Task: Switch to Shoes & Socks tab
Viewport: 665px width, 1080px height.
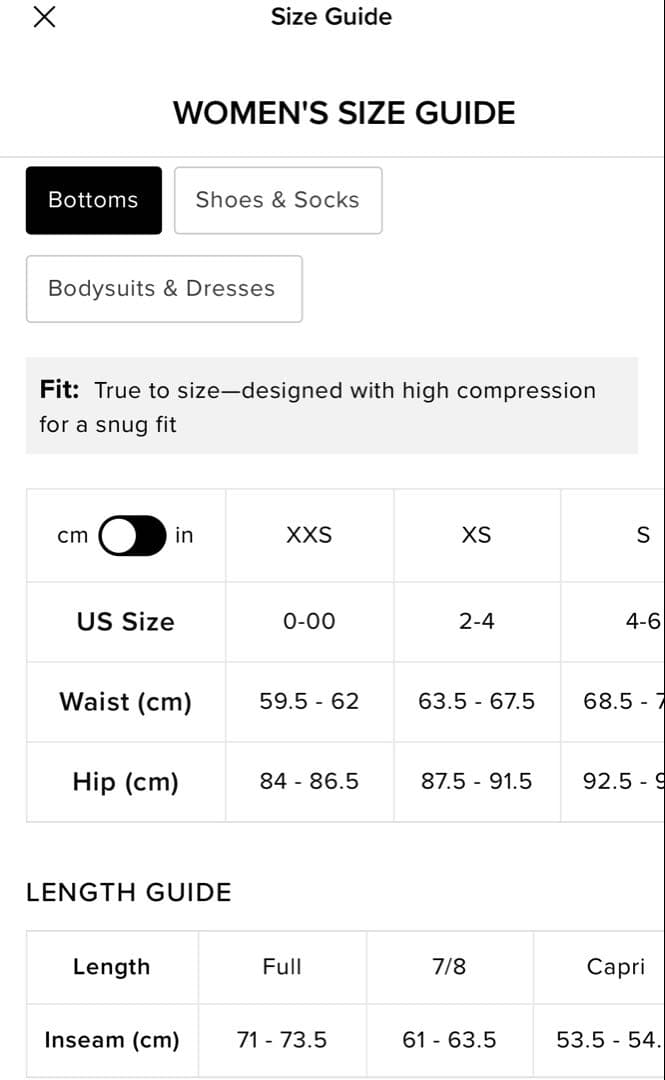Action: (x=277, y=200)
